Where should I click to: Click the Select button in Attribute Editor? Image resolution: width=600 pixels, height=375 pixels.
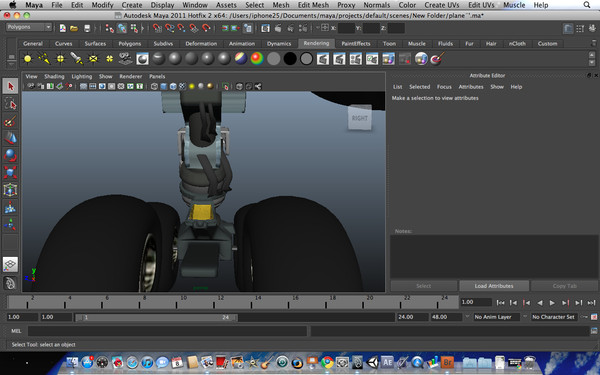[424, 286]
